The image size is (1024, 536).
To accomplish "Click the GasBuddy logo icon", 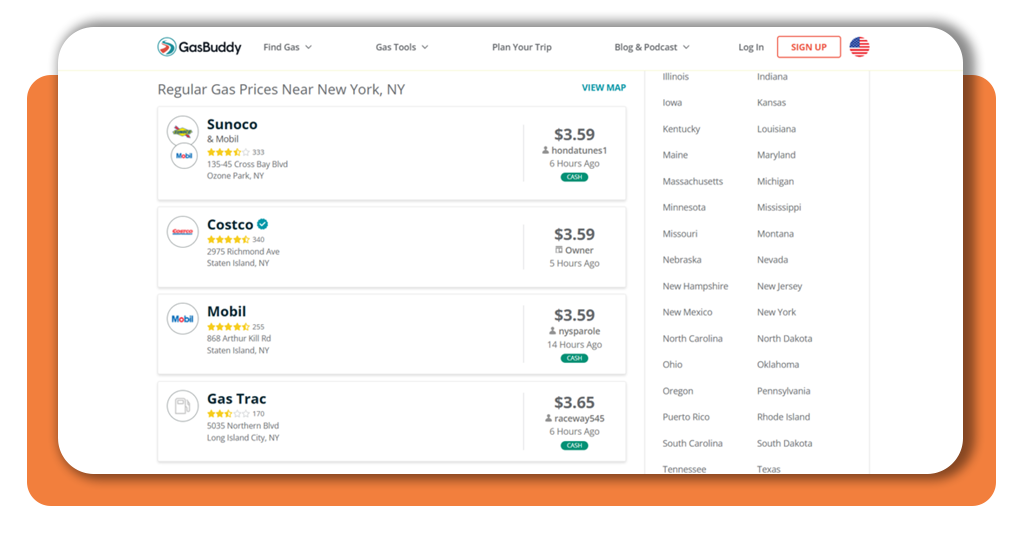I will point(167,47).
